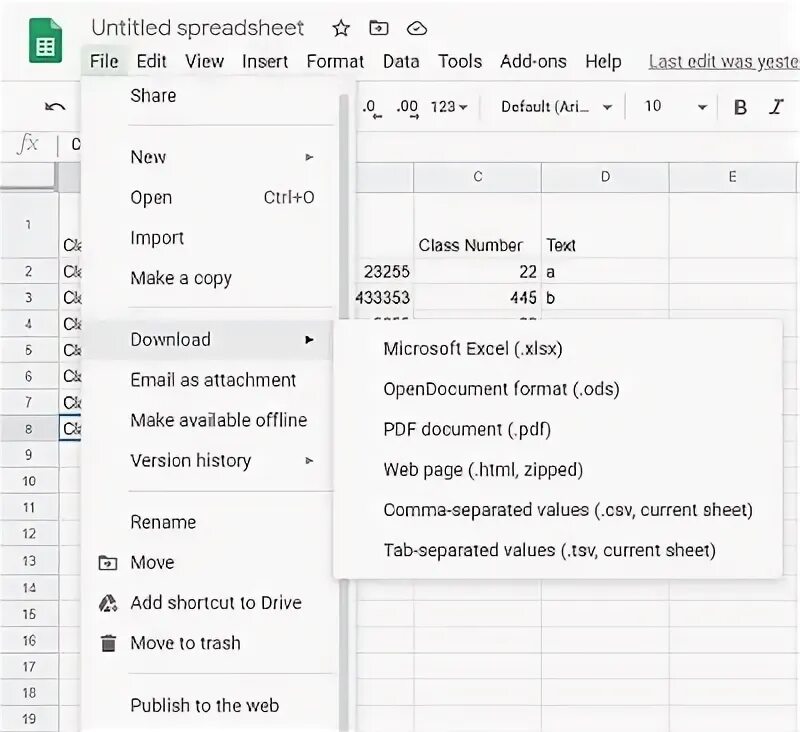Expand the Version history submenu arrow
800x732 pixels.
[x=309, y=461]
